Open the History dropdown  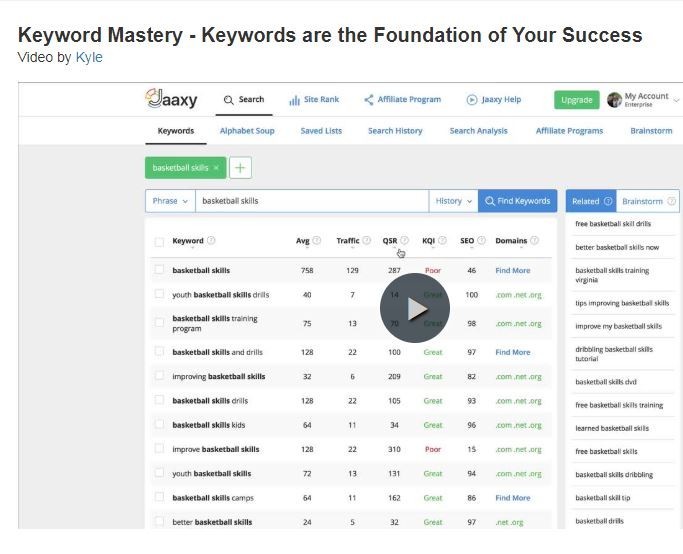[x=453, y=201]
